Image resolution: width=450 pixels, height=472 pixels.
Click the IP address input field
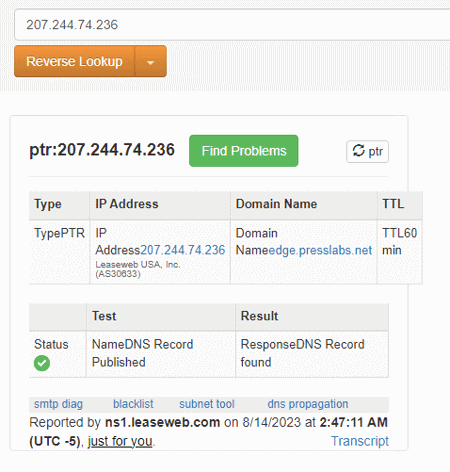click(232, 25)
